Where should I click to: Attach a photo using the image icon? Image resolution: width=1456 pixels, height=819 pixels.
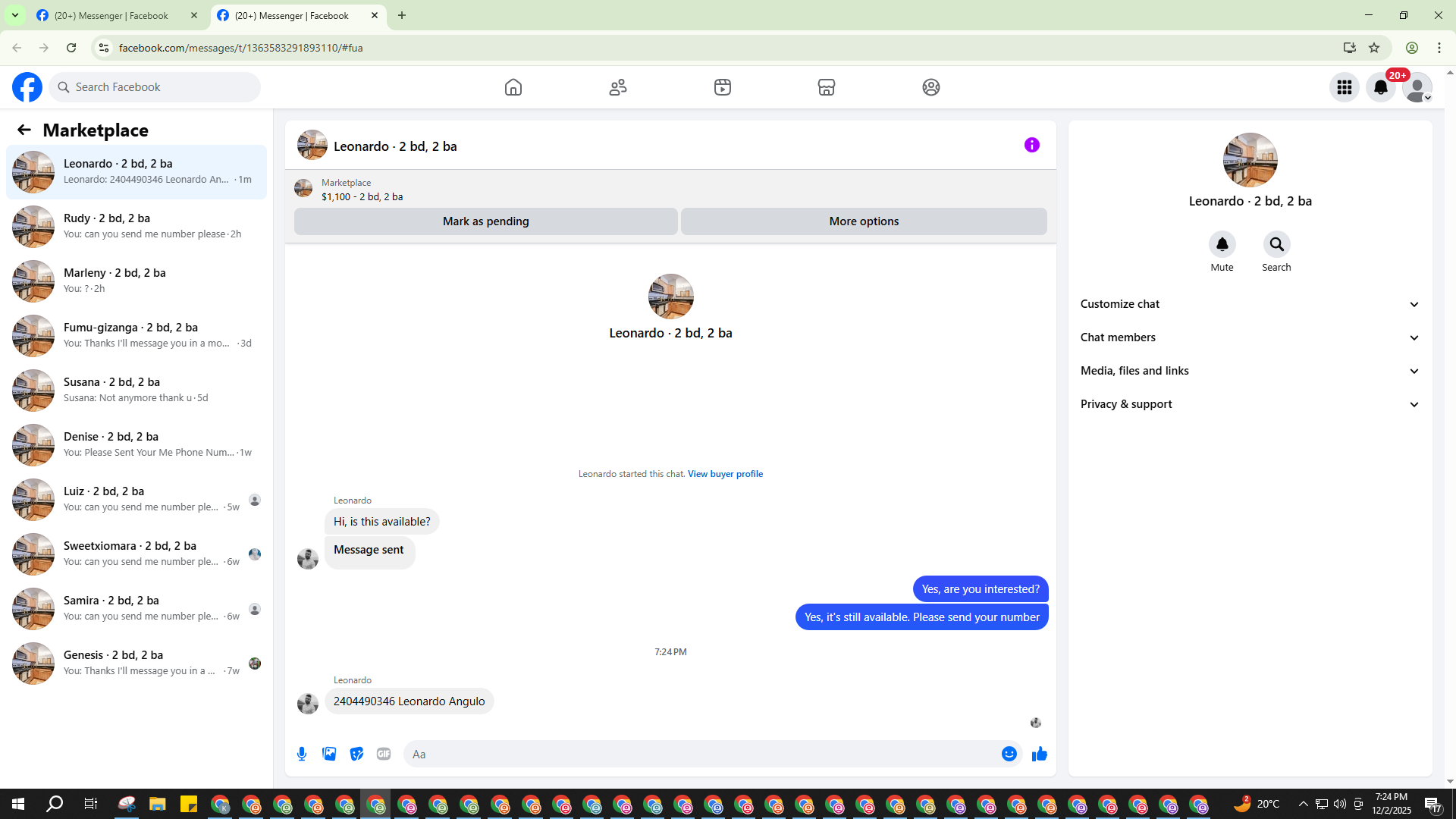point(329,754)
